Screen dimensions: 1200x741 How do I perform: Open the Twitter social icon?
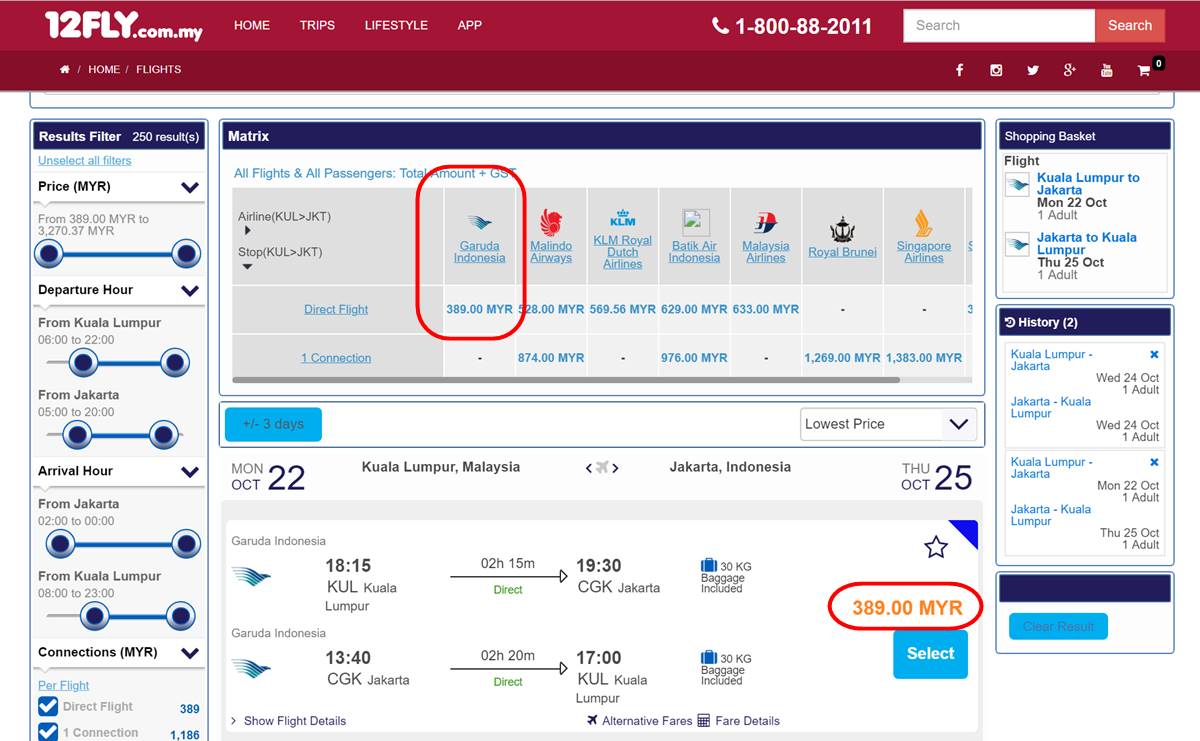(x=1033, y=70)
